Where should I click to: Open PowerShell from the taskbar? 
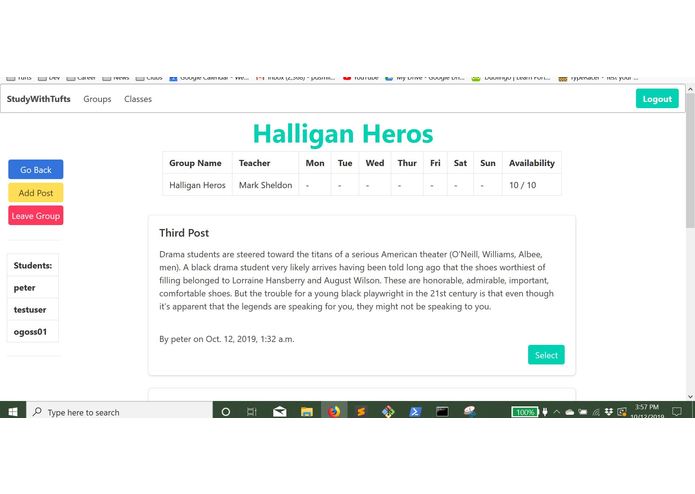(x=415, y=412)
